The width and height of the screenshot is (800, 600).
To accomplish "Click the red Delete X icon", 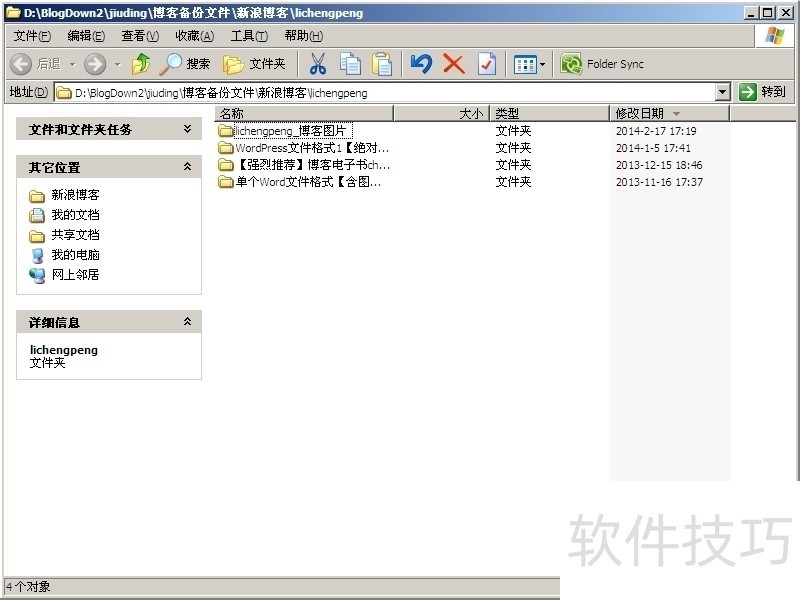I will 454,64.
